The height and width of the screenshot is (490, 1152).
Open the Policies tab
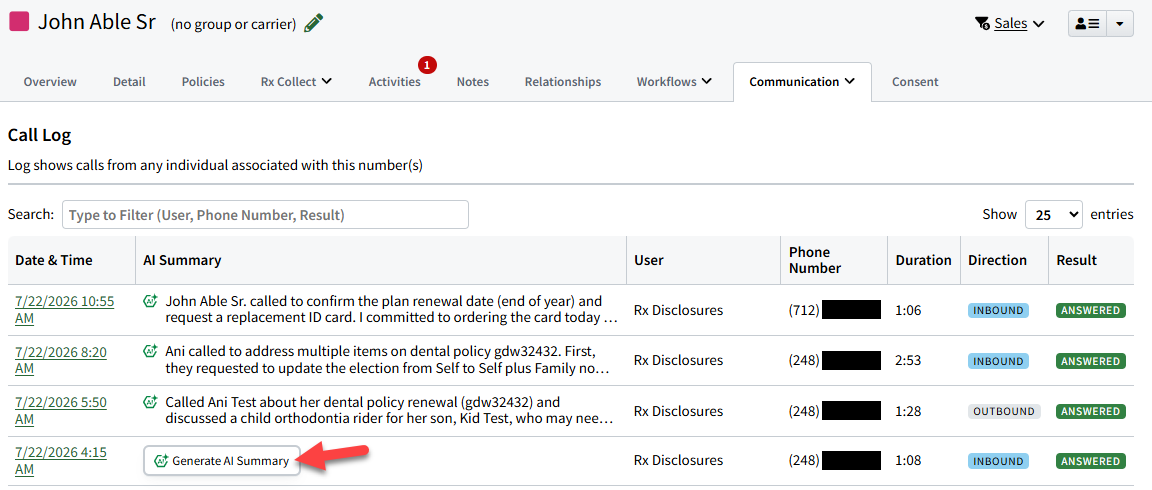pos(203,82)
